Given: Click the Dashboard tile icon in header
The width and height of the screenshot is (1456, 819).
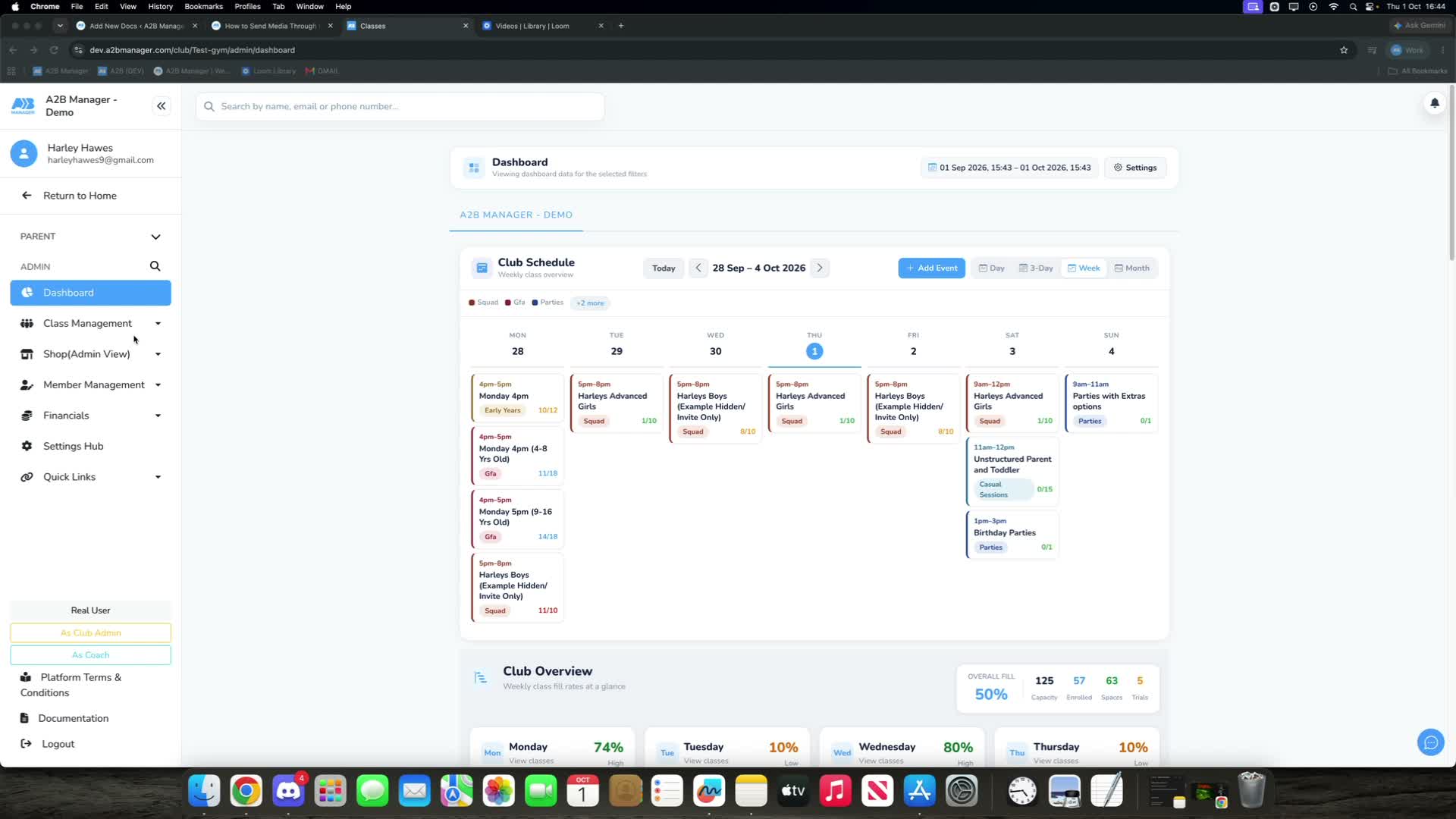Looking at the screenshot, I should [474, 168].
